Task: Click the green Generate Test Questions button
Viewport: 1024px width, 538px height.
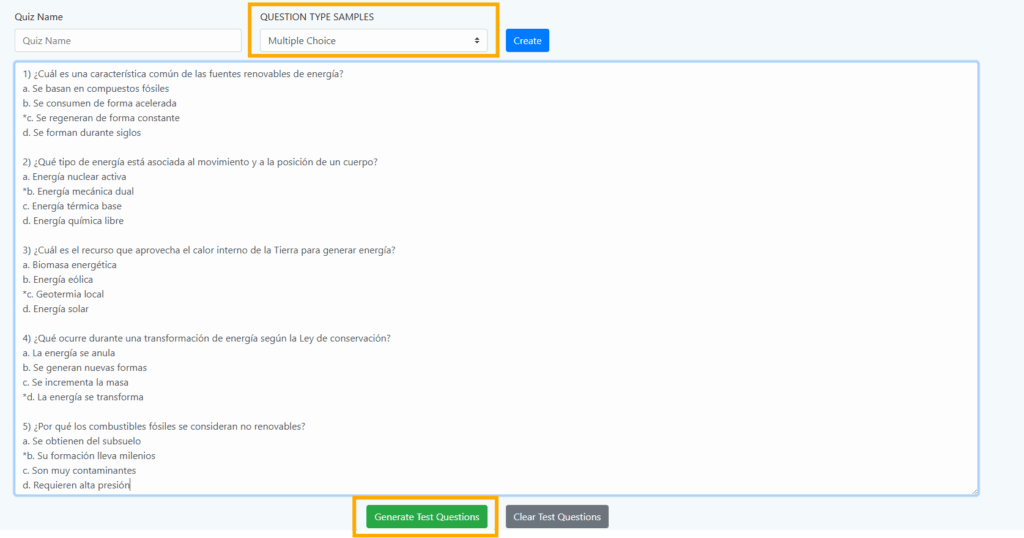Action: point(427,517)
